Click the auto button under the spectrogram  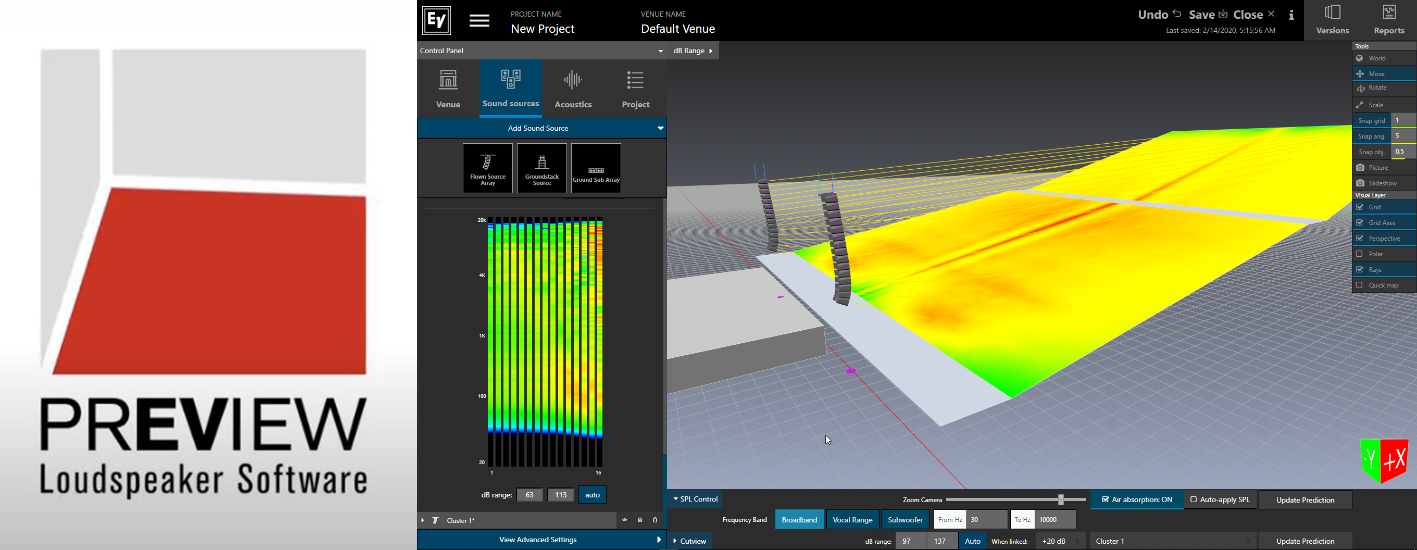592,494
